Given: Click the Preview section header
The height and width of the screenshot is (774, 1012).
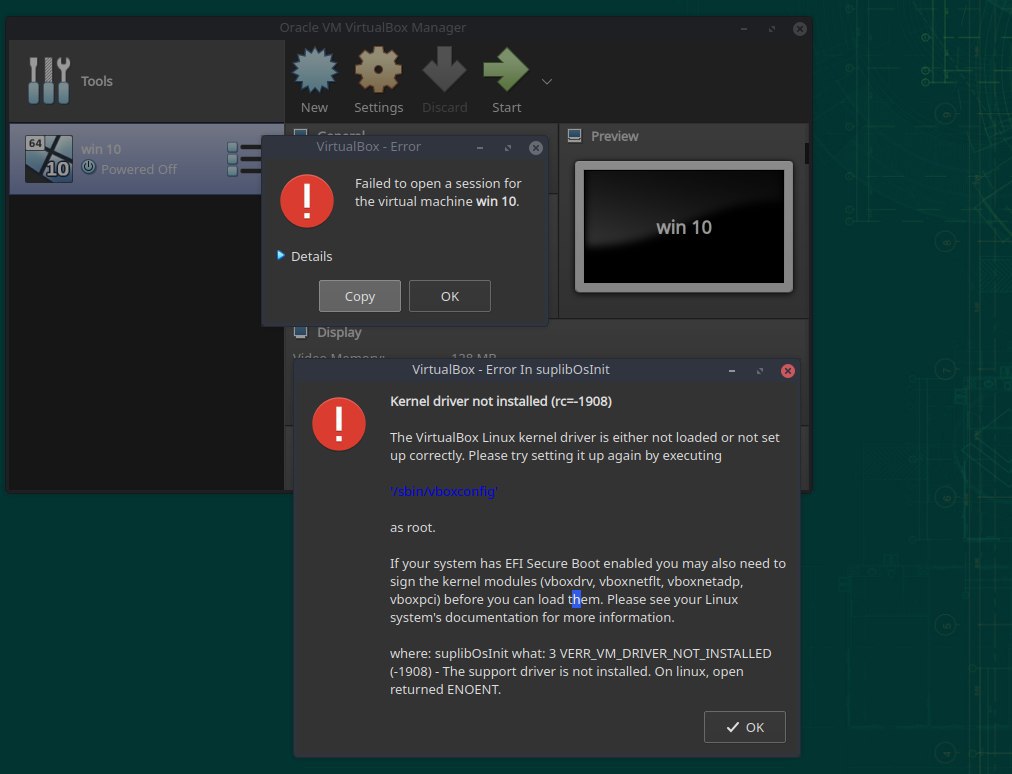Looking at the screenshot, I should point(614,136).
